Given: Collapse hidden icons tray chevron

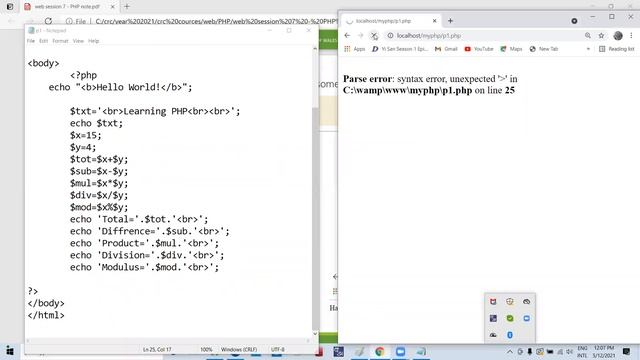Looking at the screenshot, I should (x=510, y=352).
